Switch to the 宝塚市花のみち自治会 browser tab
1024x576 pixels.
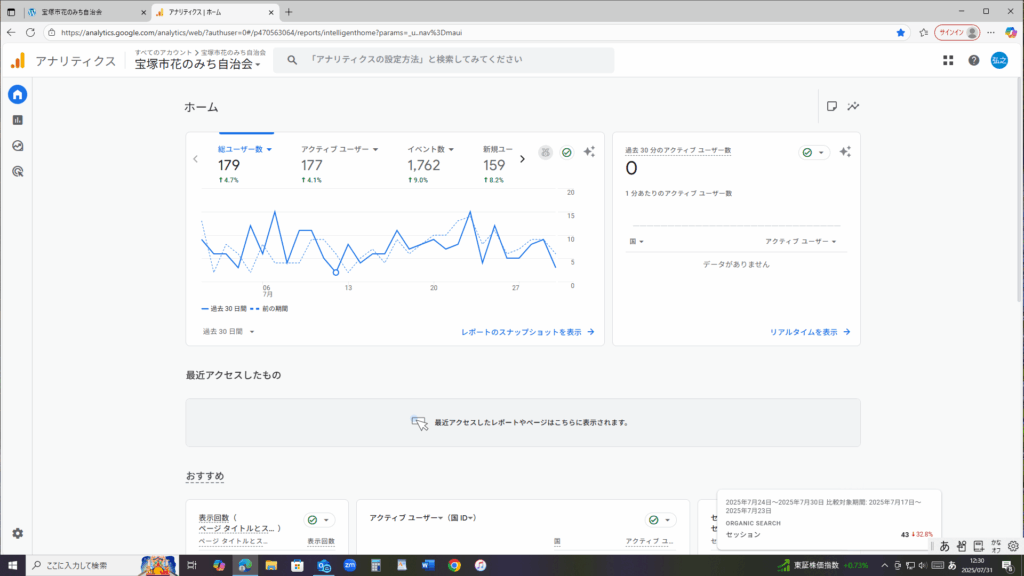tap(86, 12)
